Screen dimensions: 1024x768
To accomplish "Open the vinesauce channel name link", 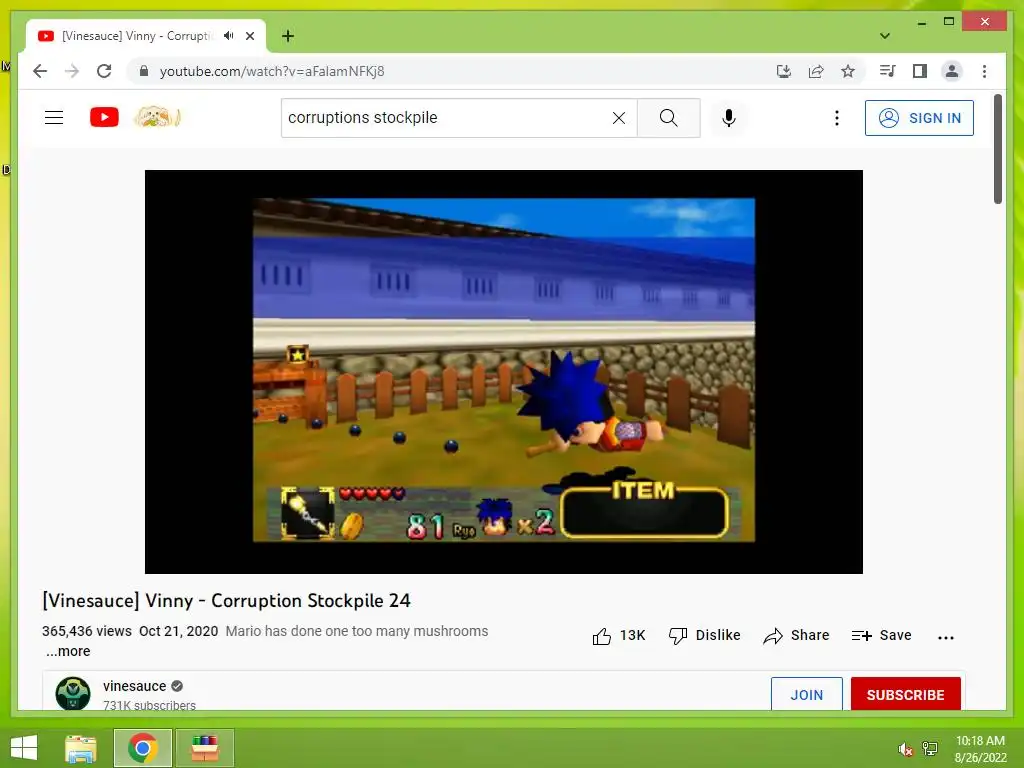I will coord(135,686).
